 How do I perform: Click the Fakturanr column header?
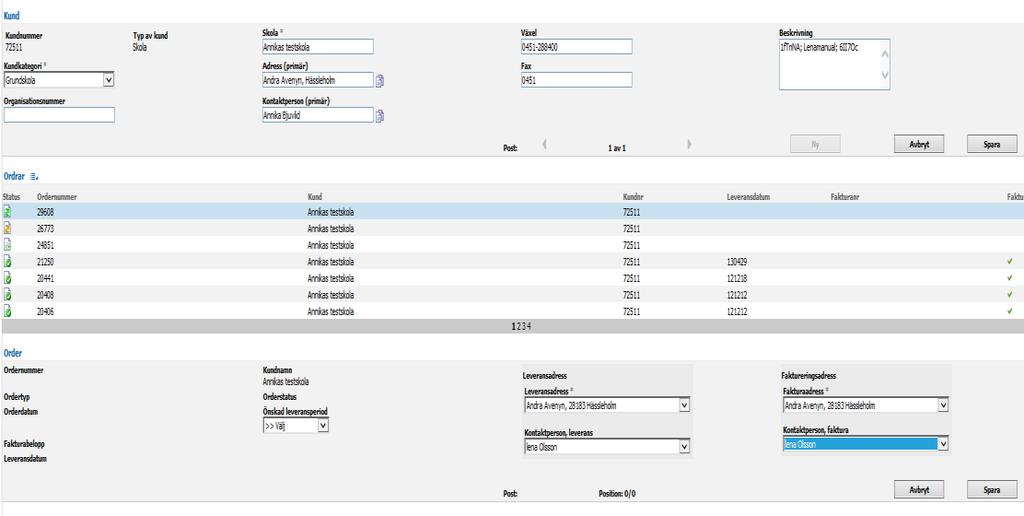[844, 197]
